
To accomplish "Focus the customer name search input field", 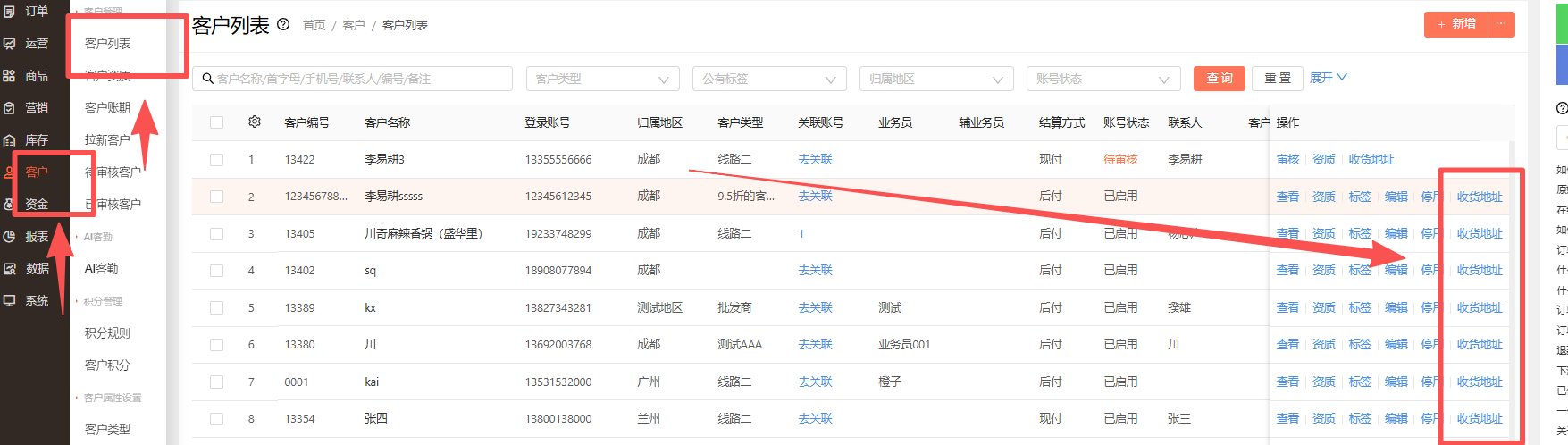I will coord(352,79).
